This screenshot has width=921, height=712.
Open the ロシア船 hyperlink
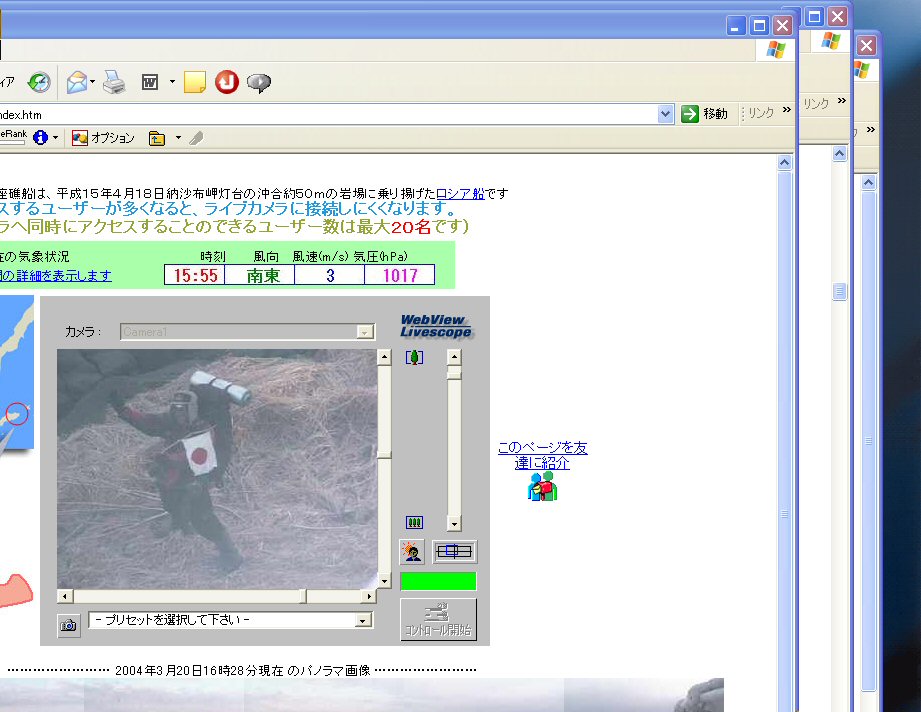coord(460,194)
